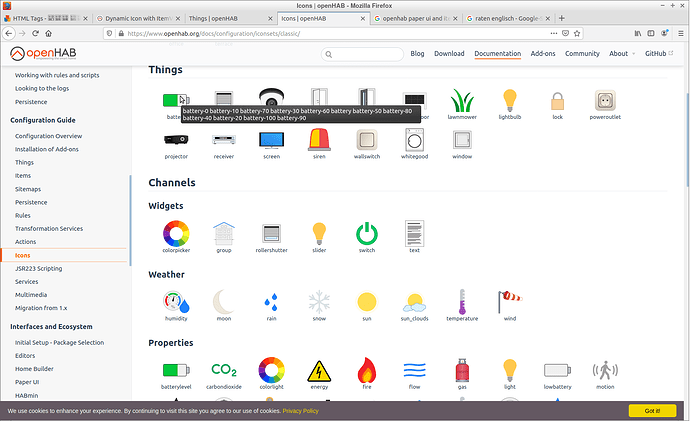690x421 pixels.
Task: Click the rain weather icon
Action: pyautogui.click(x=271, y=302)
